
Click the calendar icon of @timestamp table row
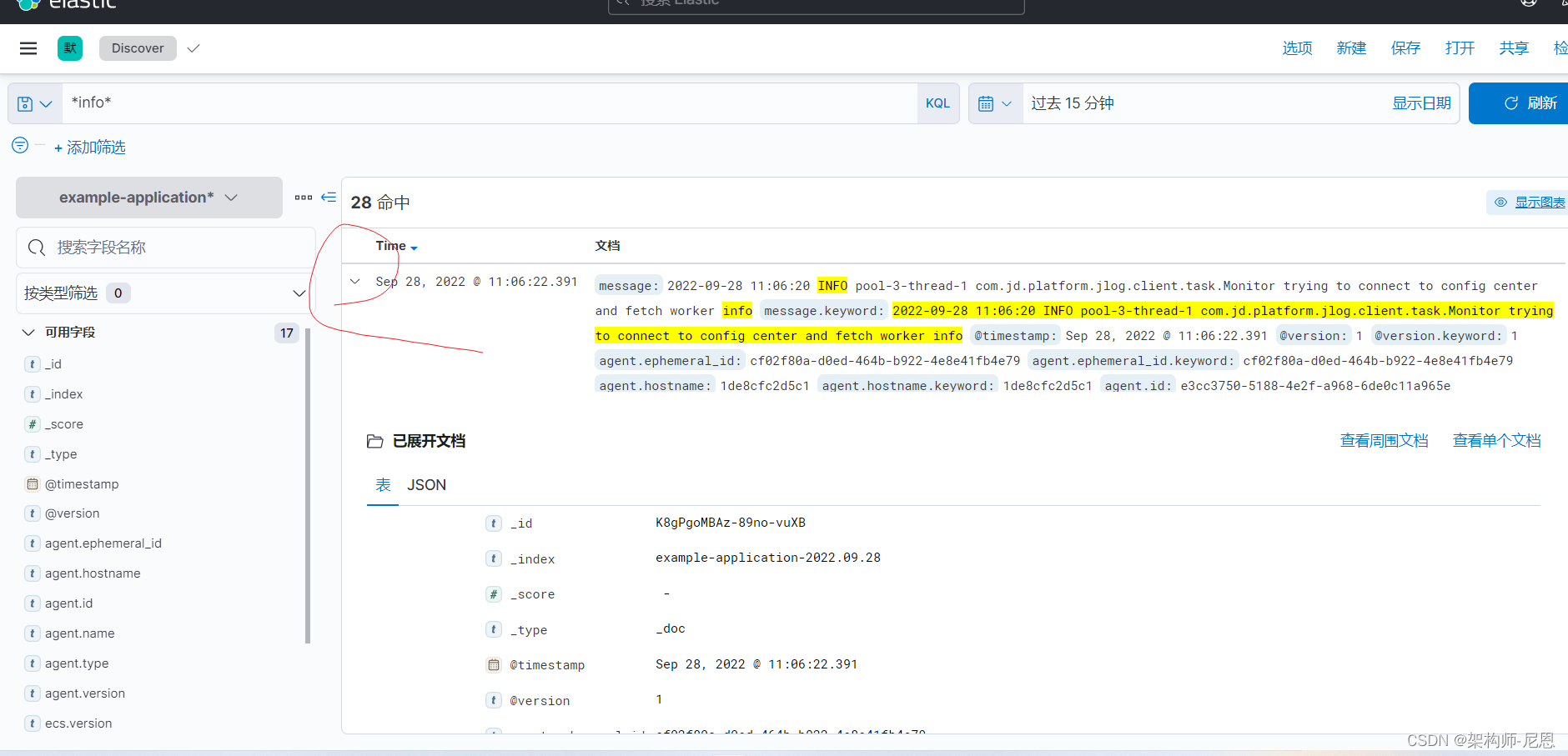click(494, 665)
